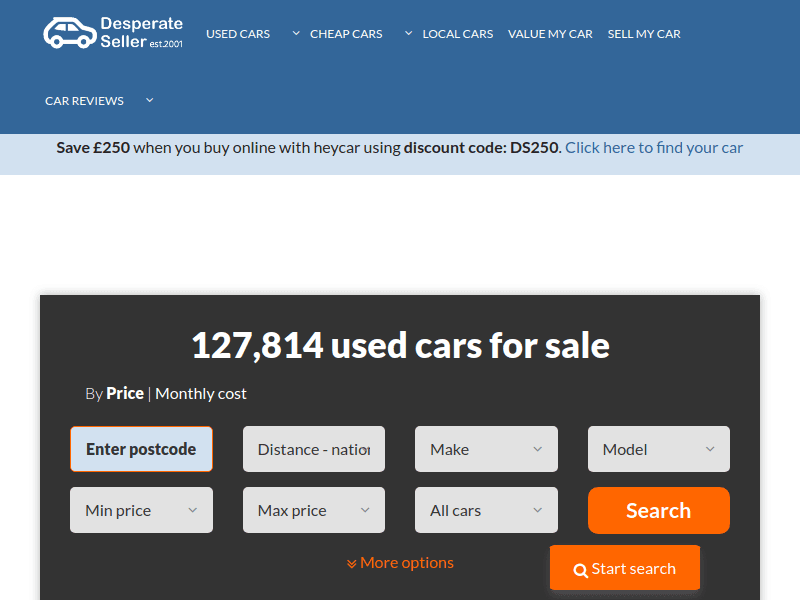Expand the Cheap Cars menu chevron
This screenshot has width=800, height=600.
click(x=408, y=33)
